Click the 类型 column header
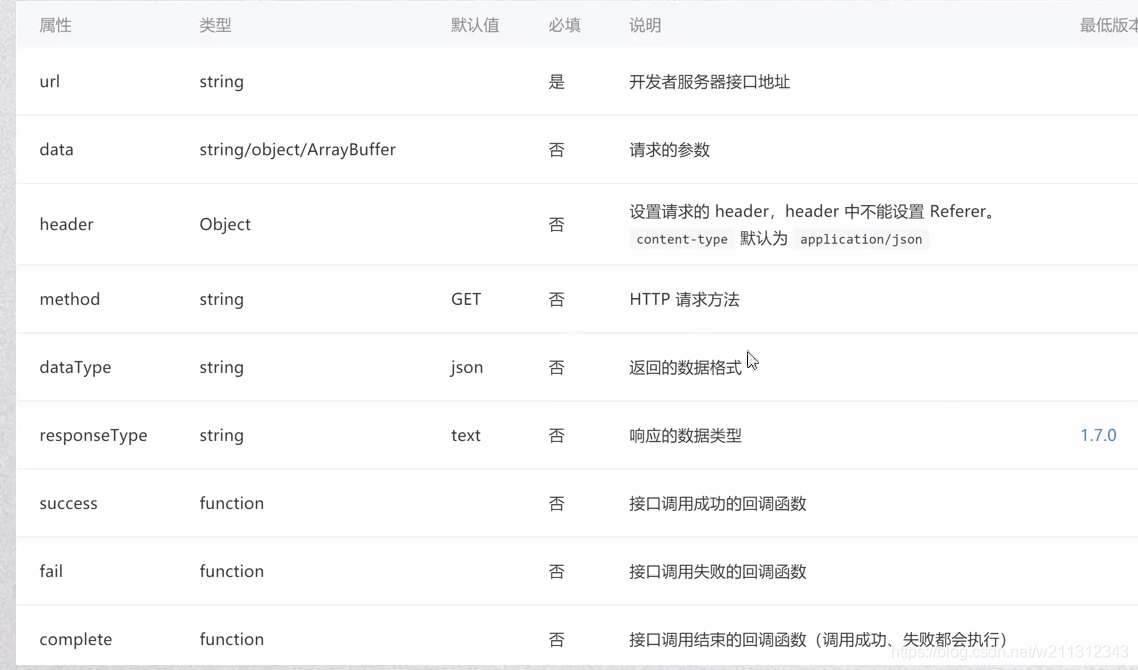Screen dimensions: 1138x670 coord(215,25)
